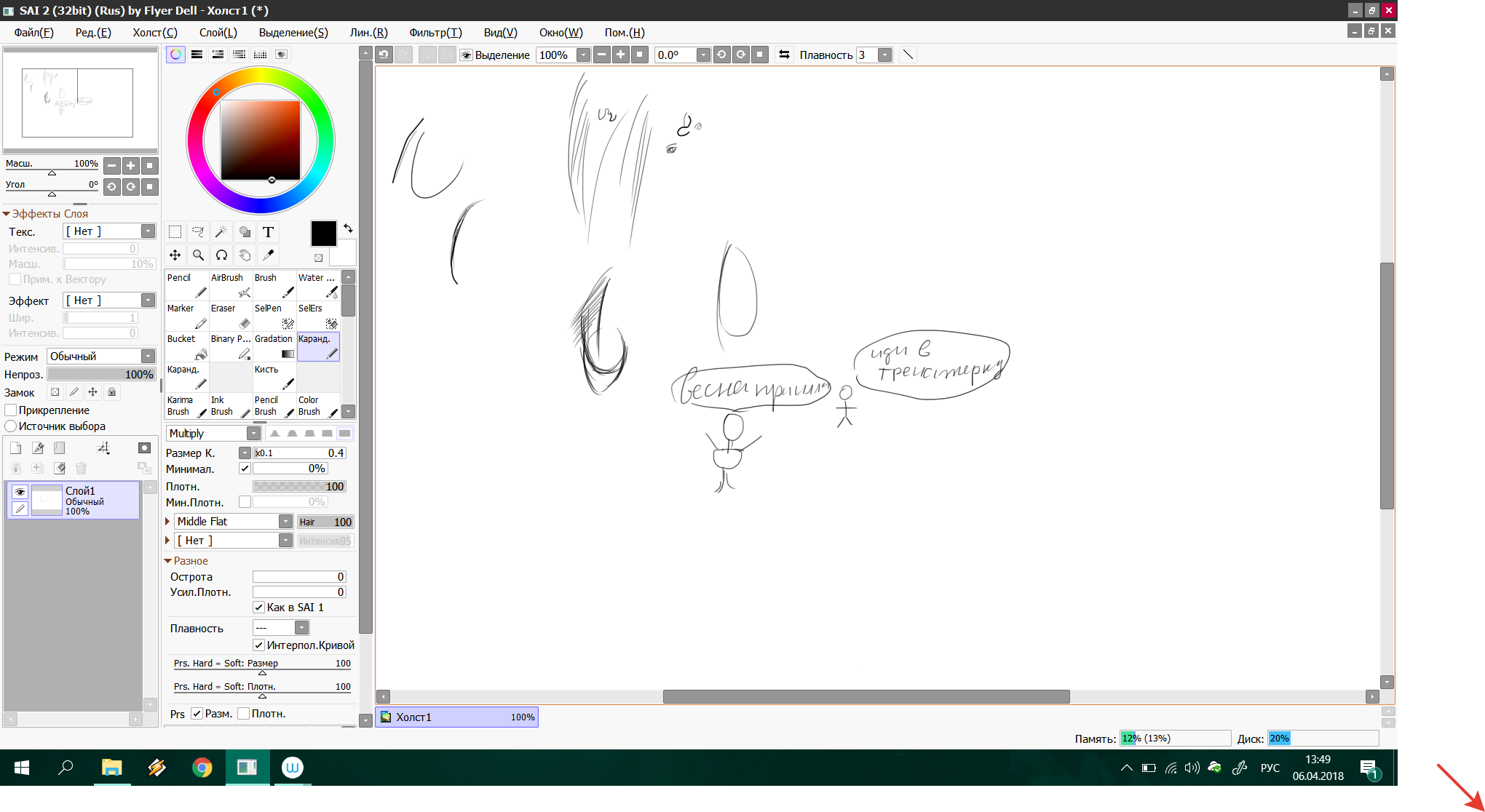Screen dimensions: 1485x812
Task: Click the black foreground color swatch
Action: (x=323, y=234)
